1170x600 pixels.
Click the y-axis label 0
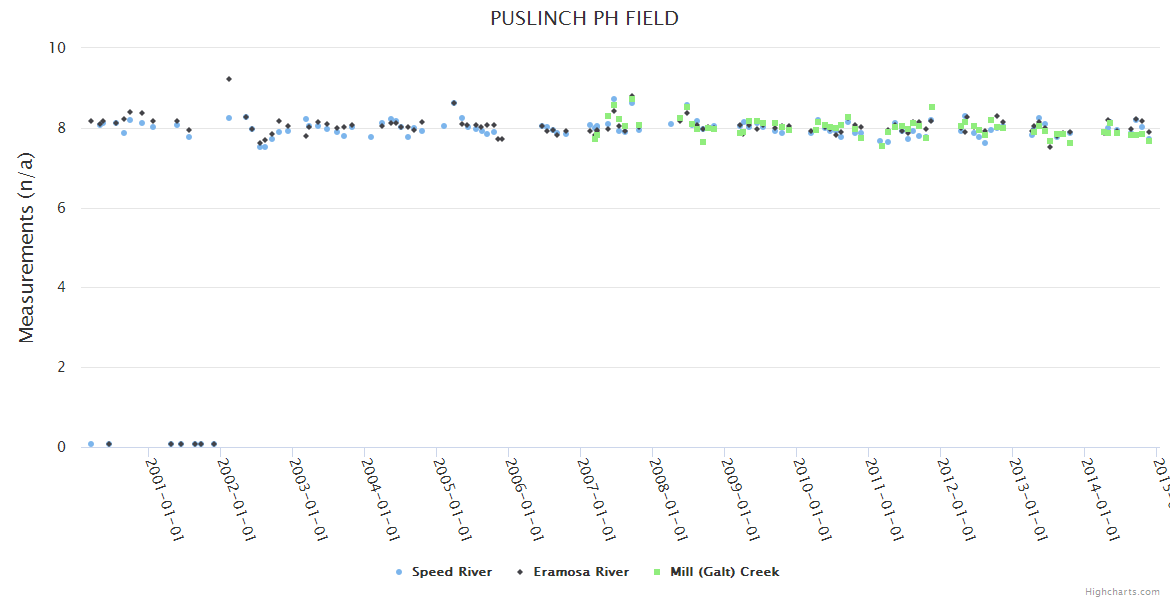coord(60,447)
